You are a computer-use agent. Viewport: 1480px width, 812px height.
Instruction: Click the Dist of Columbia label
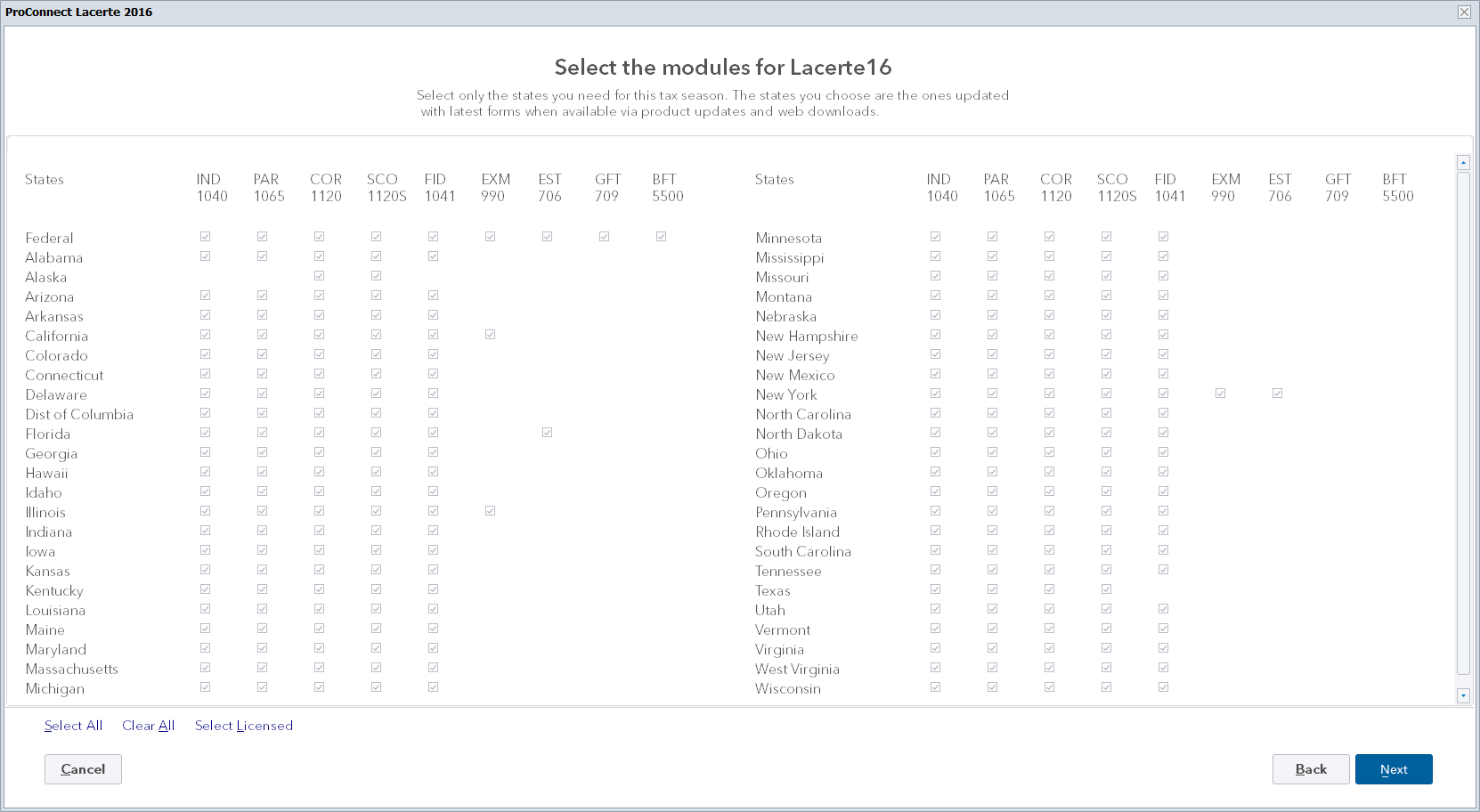79,414
